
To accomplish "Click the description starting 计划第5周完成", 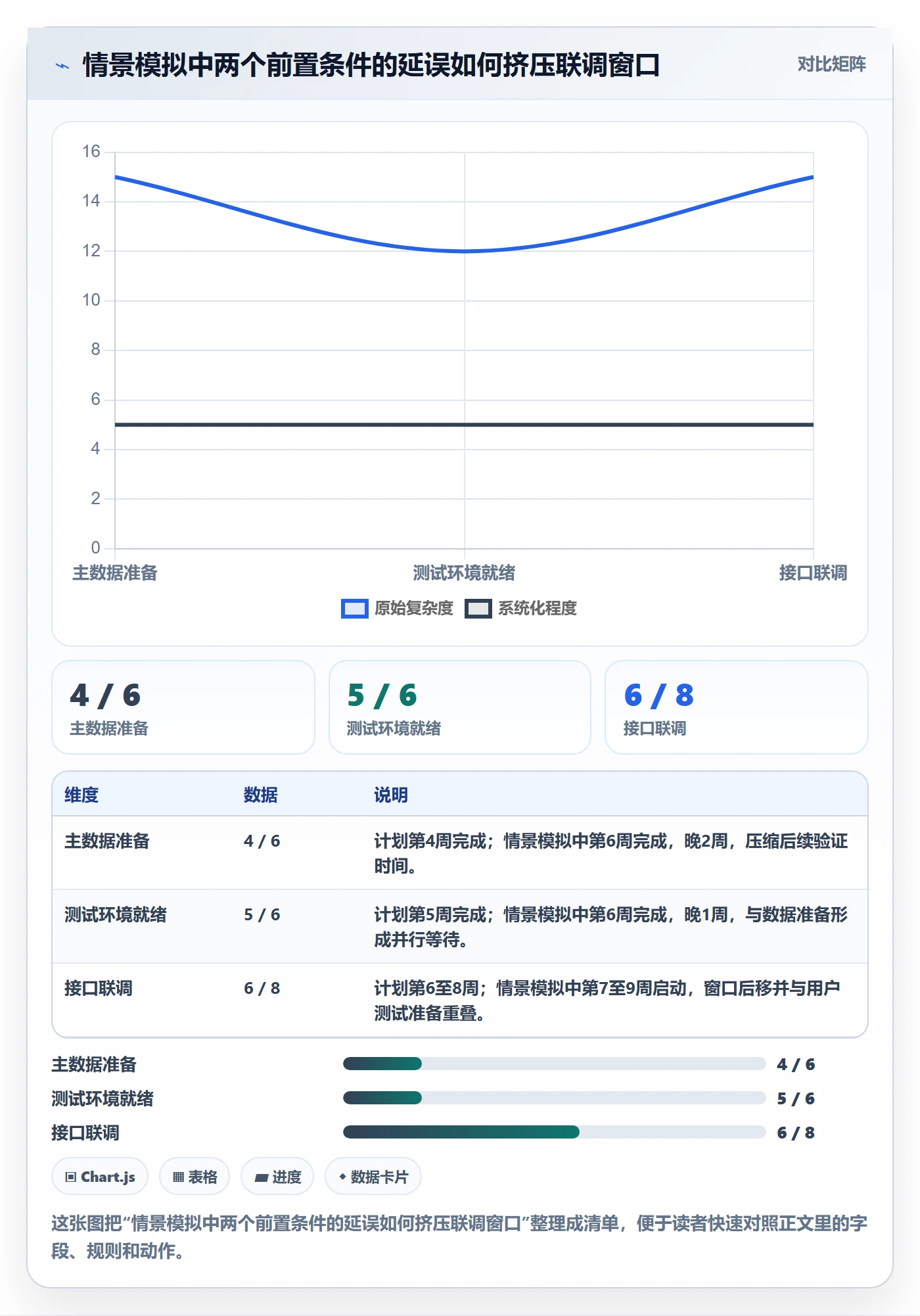I will (x=611, y=927).
